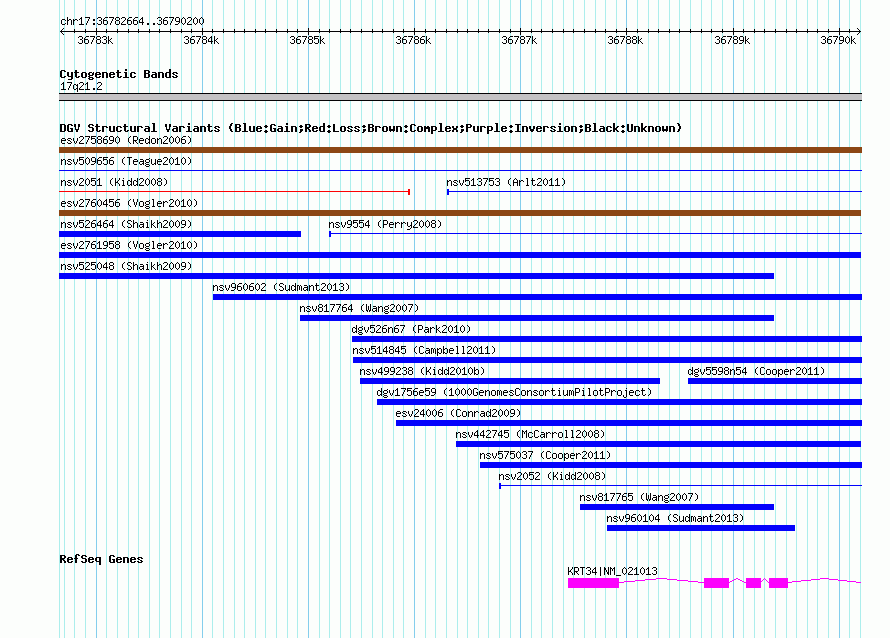Click the esv2760456 (Vogler2010) brown bar
The width and height of the screenshot is (890, 638).
click(460, 213)
